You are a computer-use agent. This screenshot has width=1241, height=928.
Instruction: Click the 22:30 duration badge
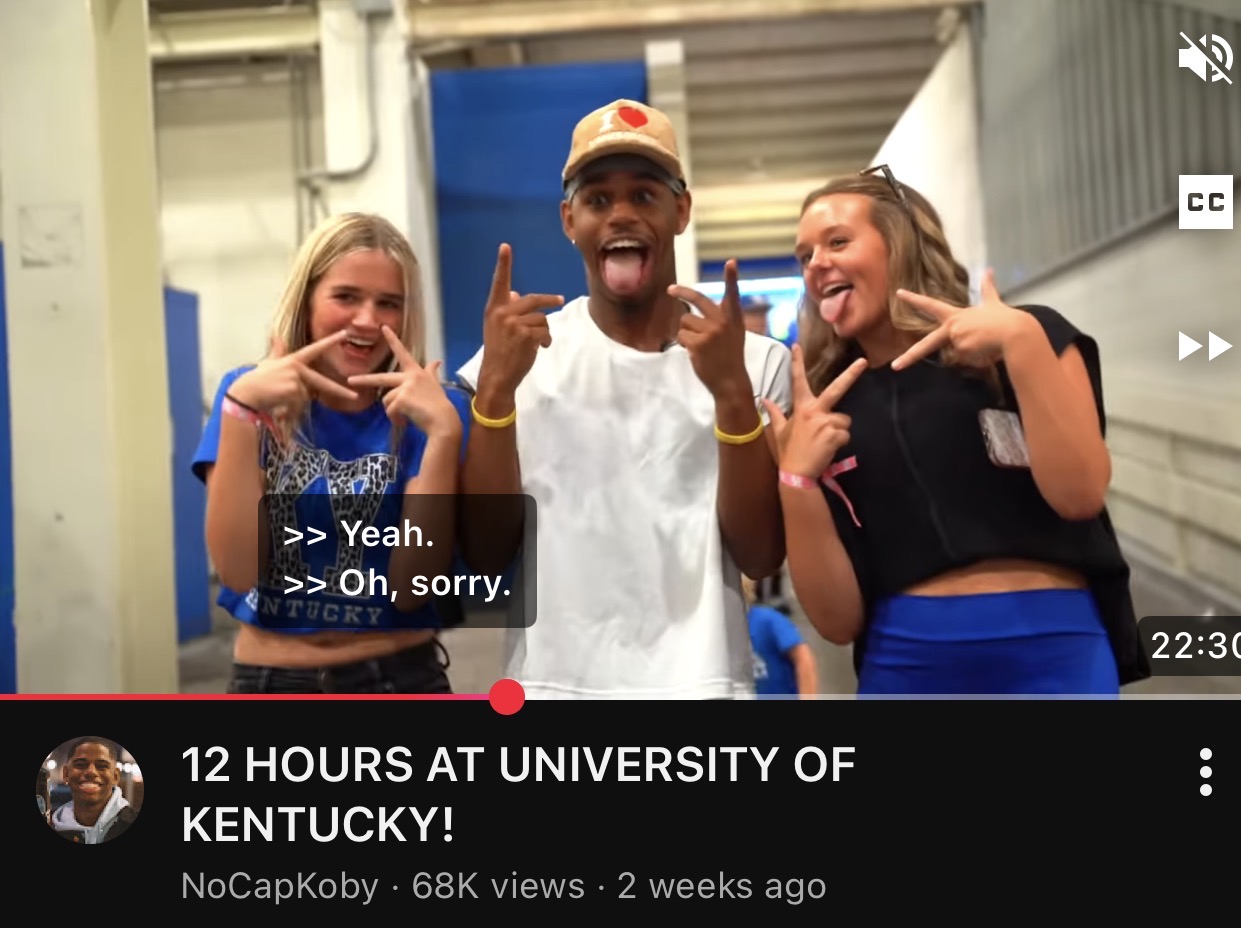pos(1190,646)
